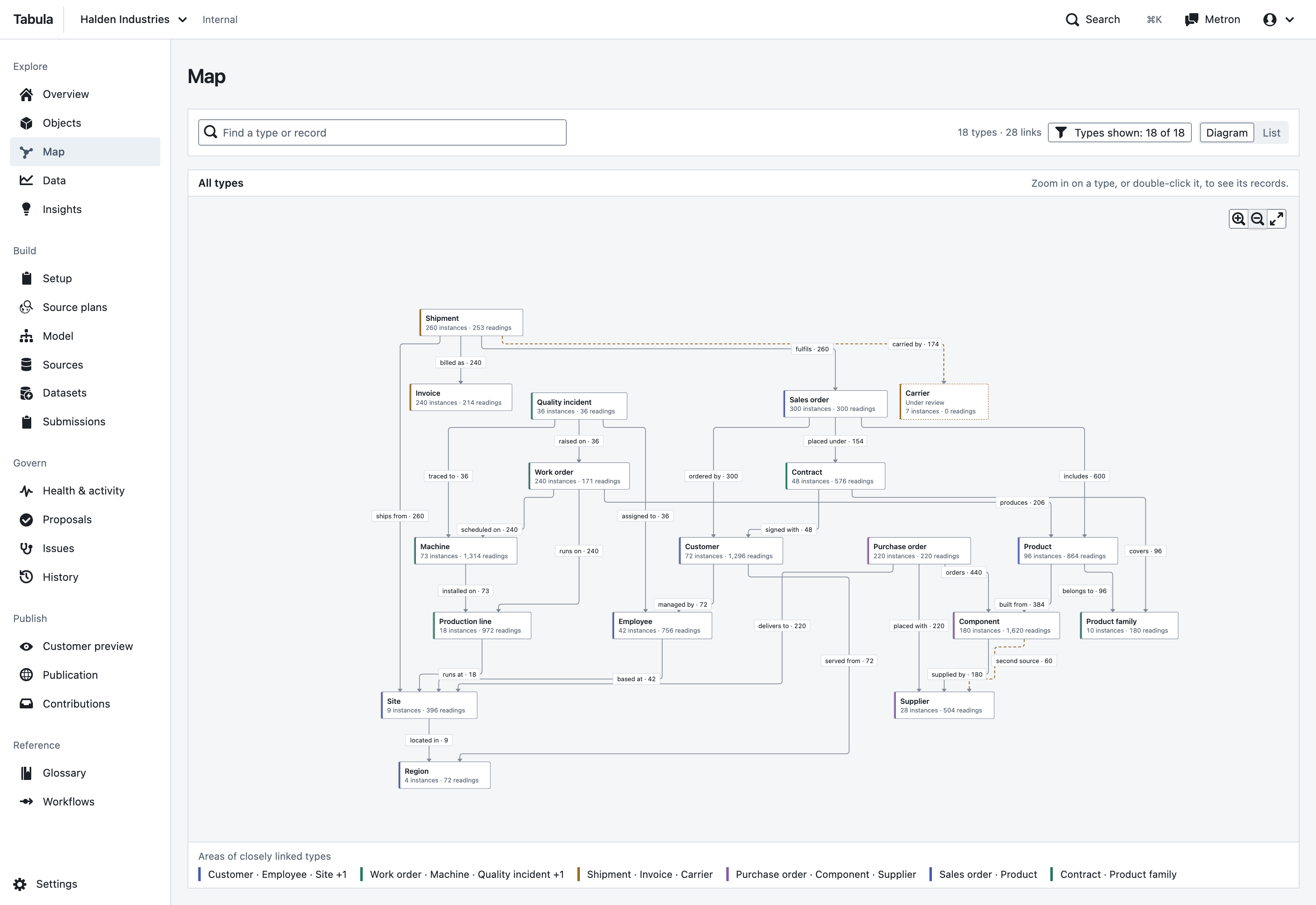Click the 'fulfils · 260' link label
Screen dimensions: 1316x905
coord(811,349)
